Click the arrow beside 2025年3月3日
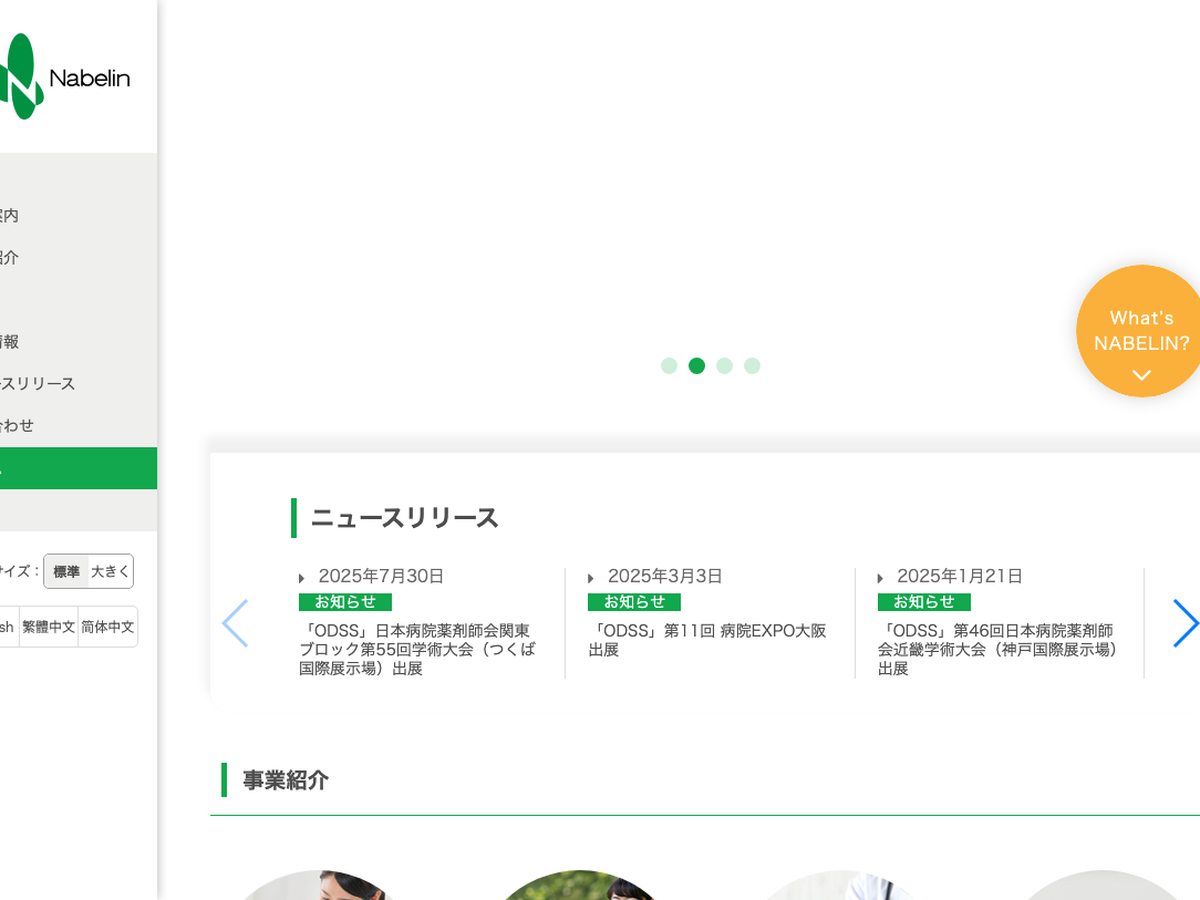 [x=591, y=578]
